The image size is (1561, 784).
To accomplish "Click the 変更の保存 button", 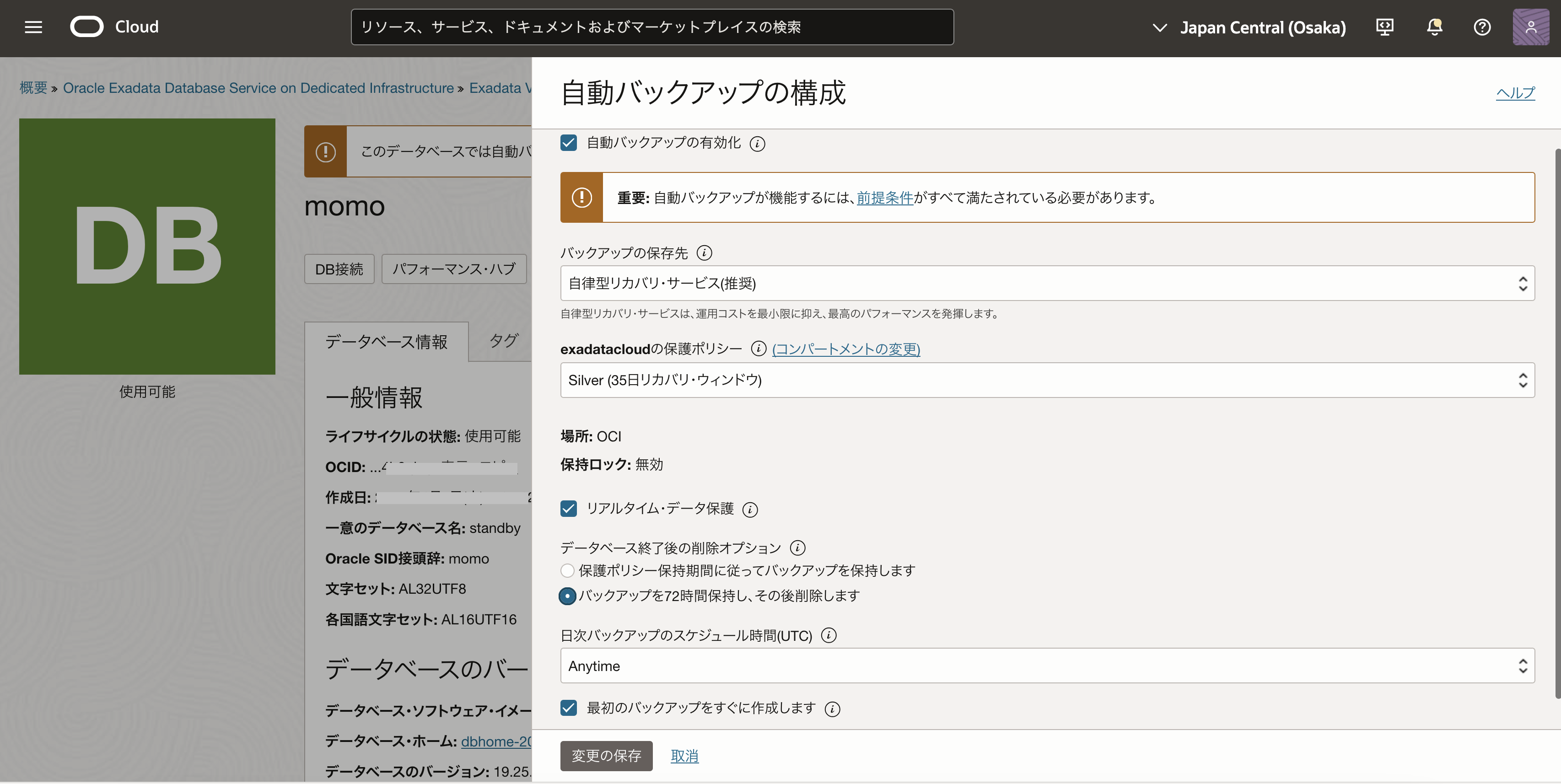I will (x=606, y=756).
